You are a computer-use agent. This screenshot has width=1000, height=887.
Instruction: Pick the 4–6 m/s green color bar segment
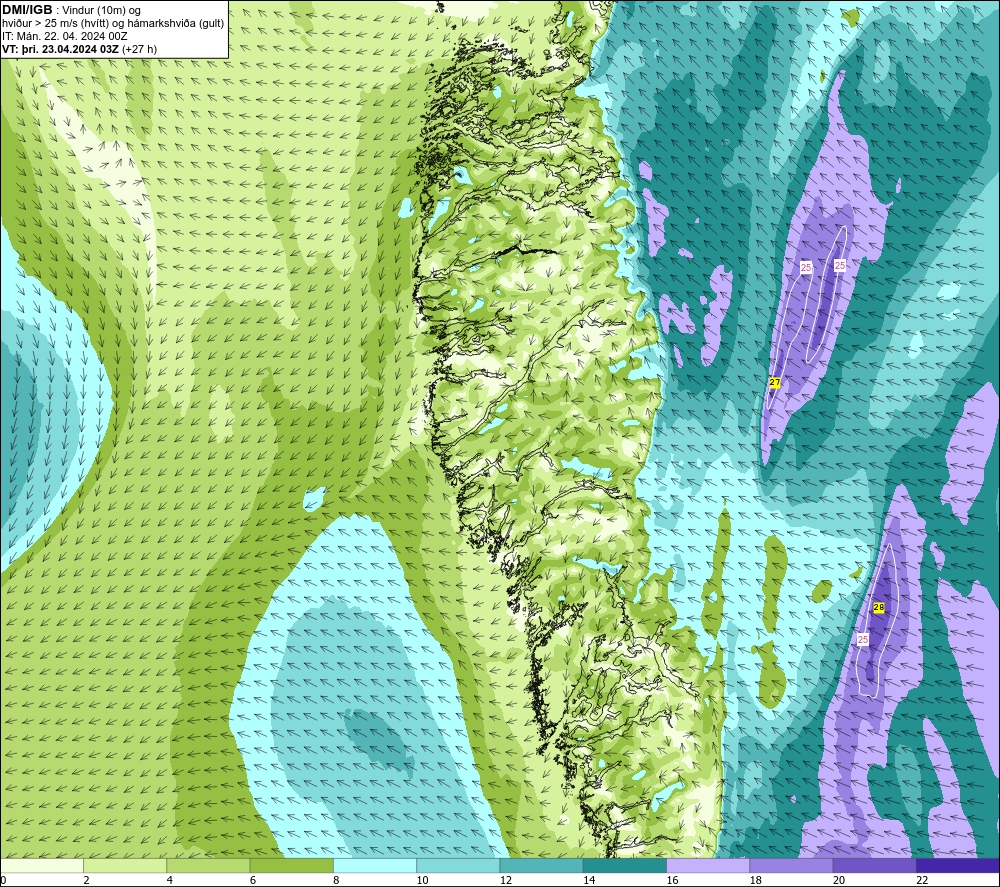(x=208, y=866)
